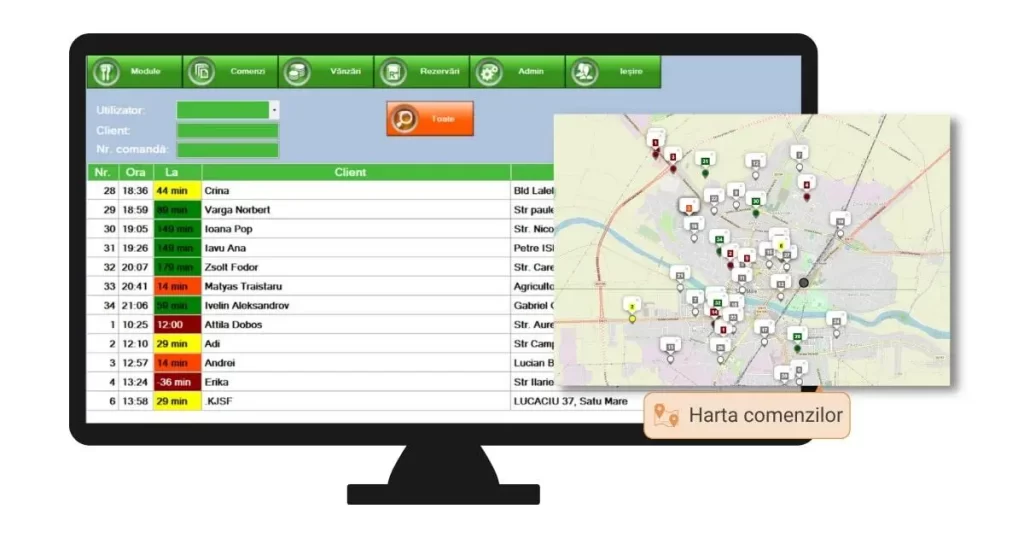Click the fork-and-knife Module icon
The width and height of the screenshot is (1024, 538).
tap(106, 72)
